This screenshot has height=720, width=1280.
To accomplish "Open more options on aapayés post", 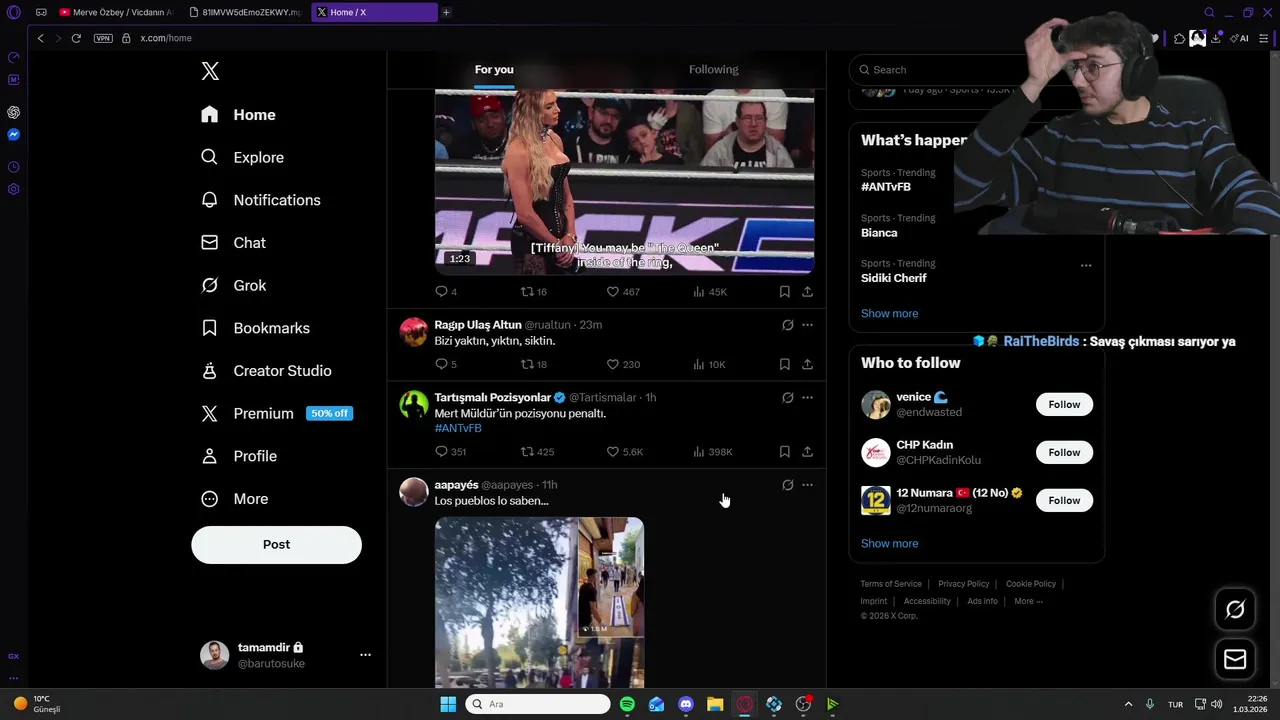I will pyautogui.click(x=807, y=485).
